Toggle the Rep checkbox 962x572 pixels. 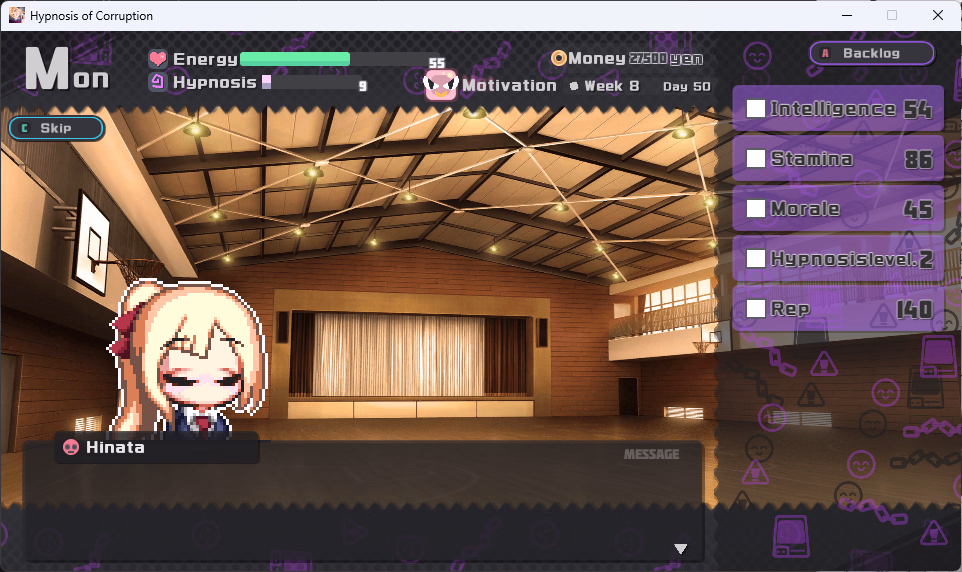coord(755,308)
